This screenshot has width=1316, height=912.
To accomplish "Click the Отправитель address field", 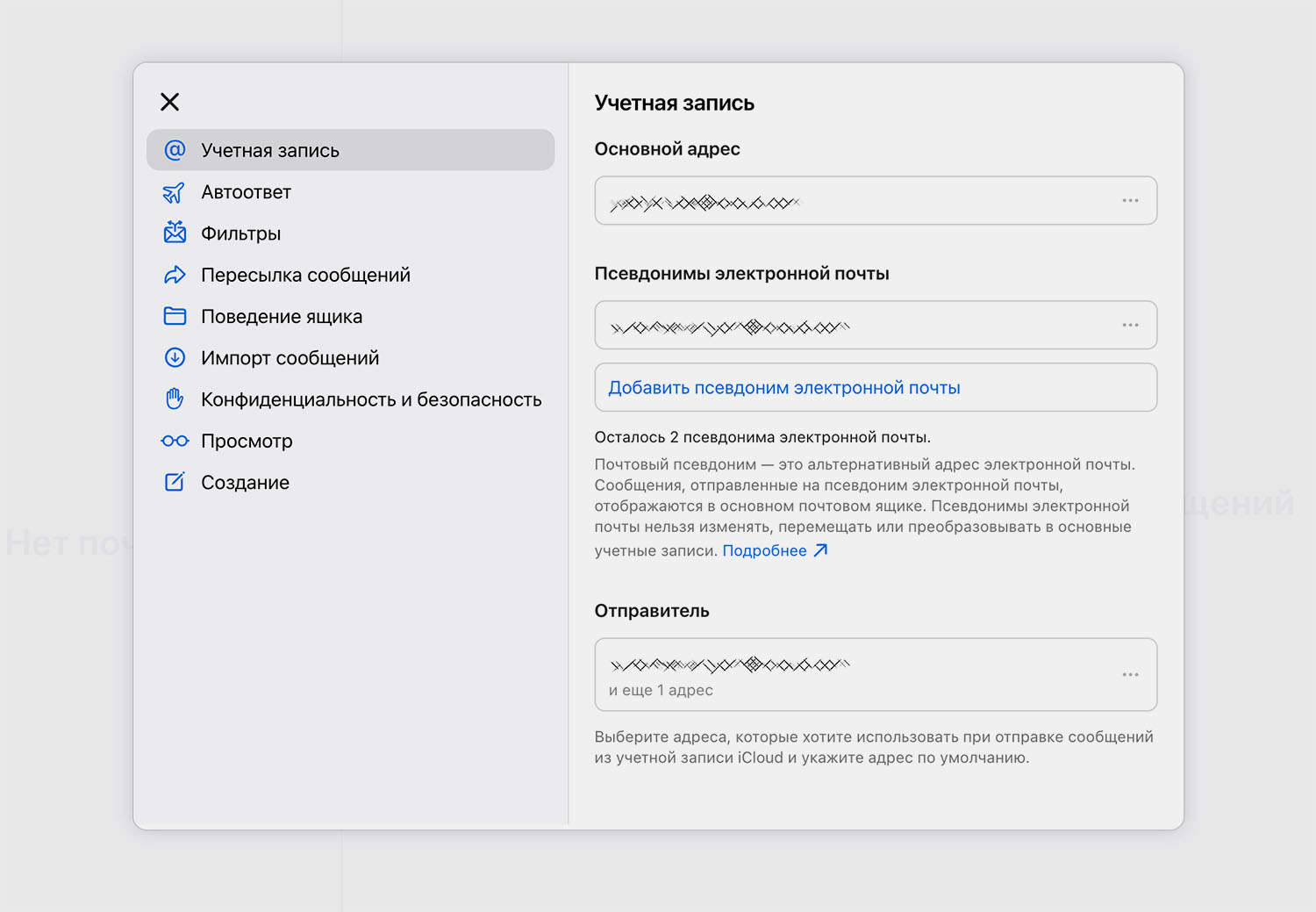I will click(876, 675).
